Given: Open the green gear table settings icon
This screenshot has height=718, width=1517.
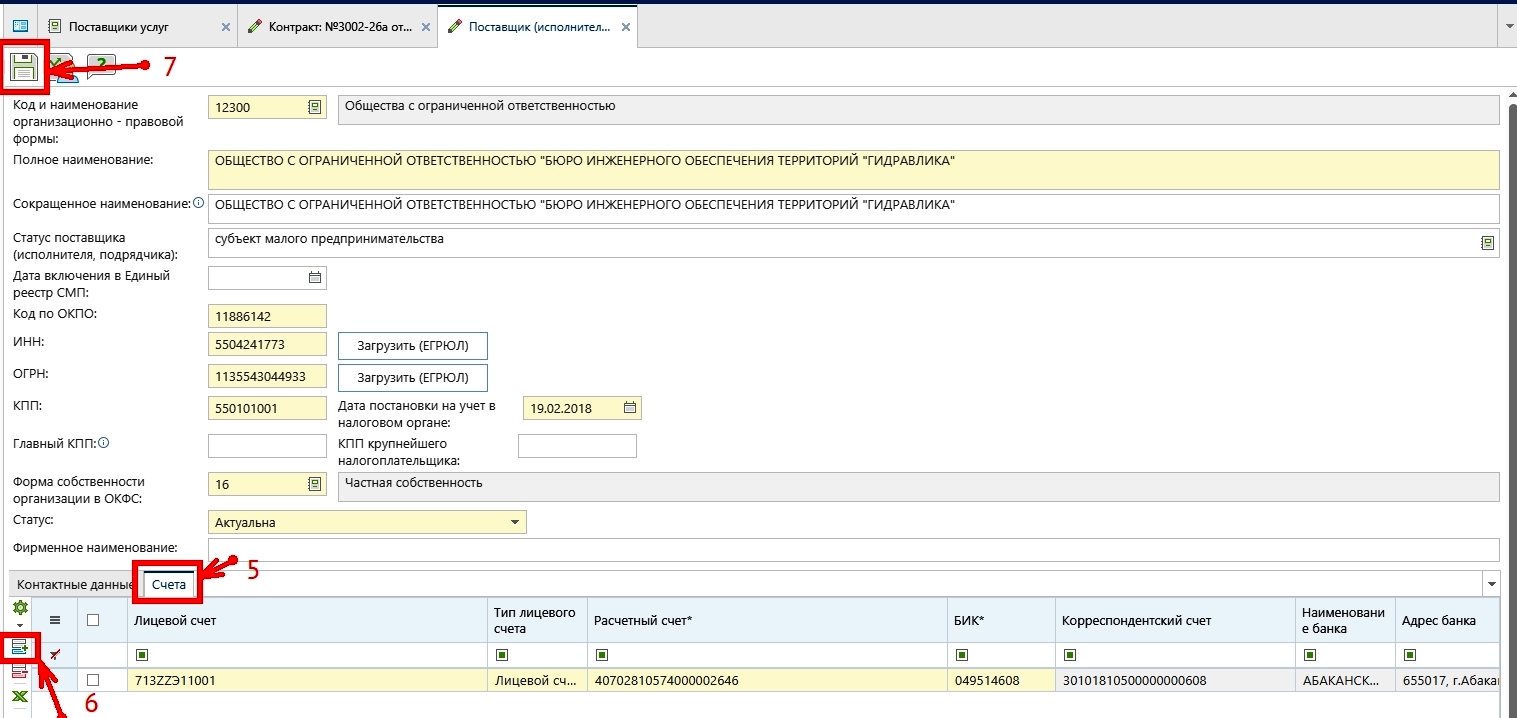Looking at the screenshot, I should coord(19,609).
